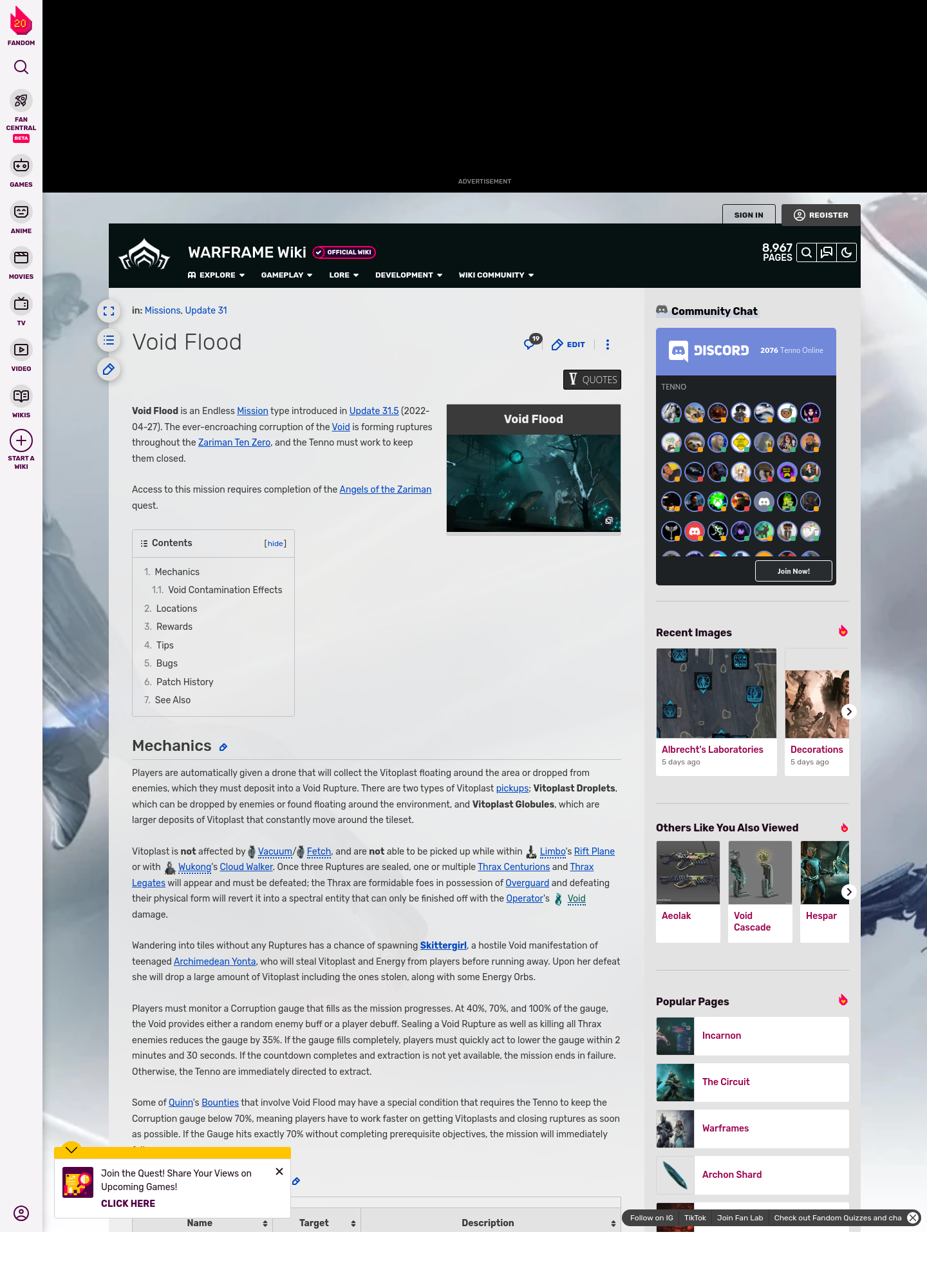Jump to Mechanics in Contents

177,572
